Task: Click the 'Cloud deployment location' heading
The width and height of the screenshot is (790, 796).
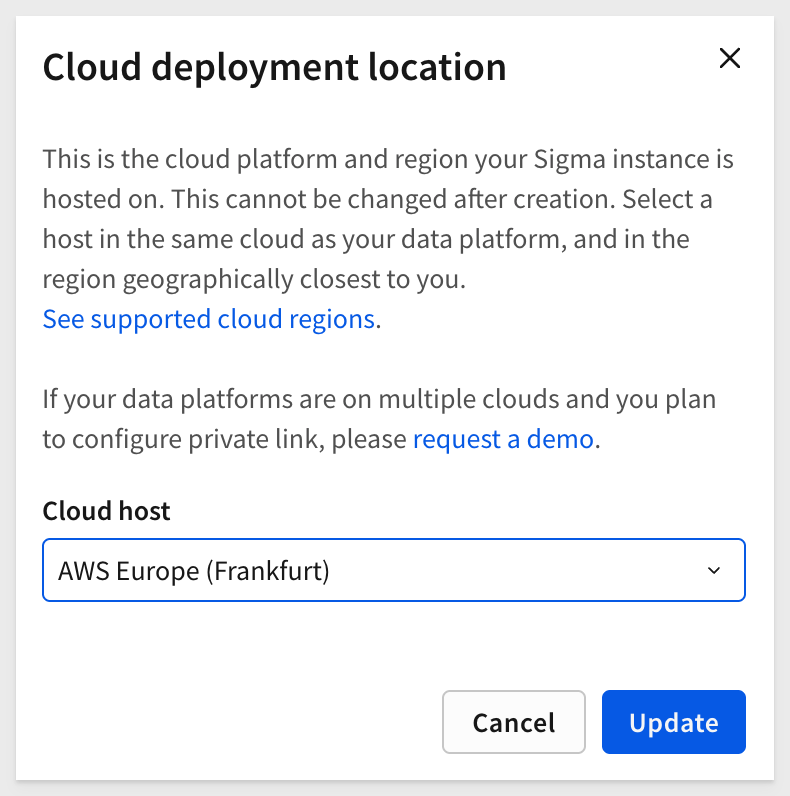Action: (275, 67)
